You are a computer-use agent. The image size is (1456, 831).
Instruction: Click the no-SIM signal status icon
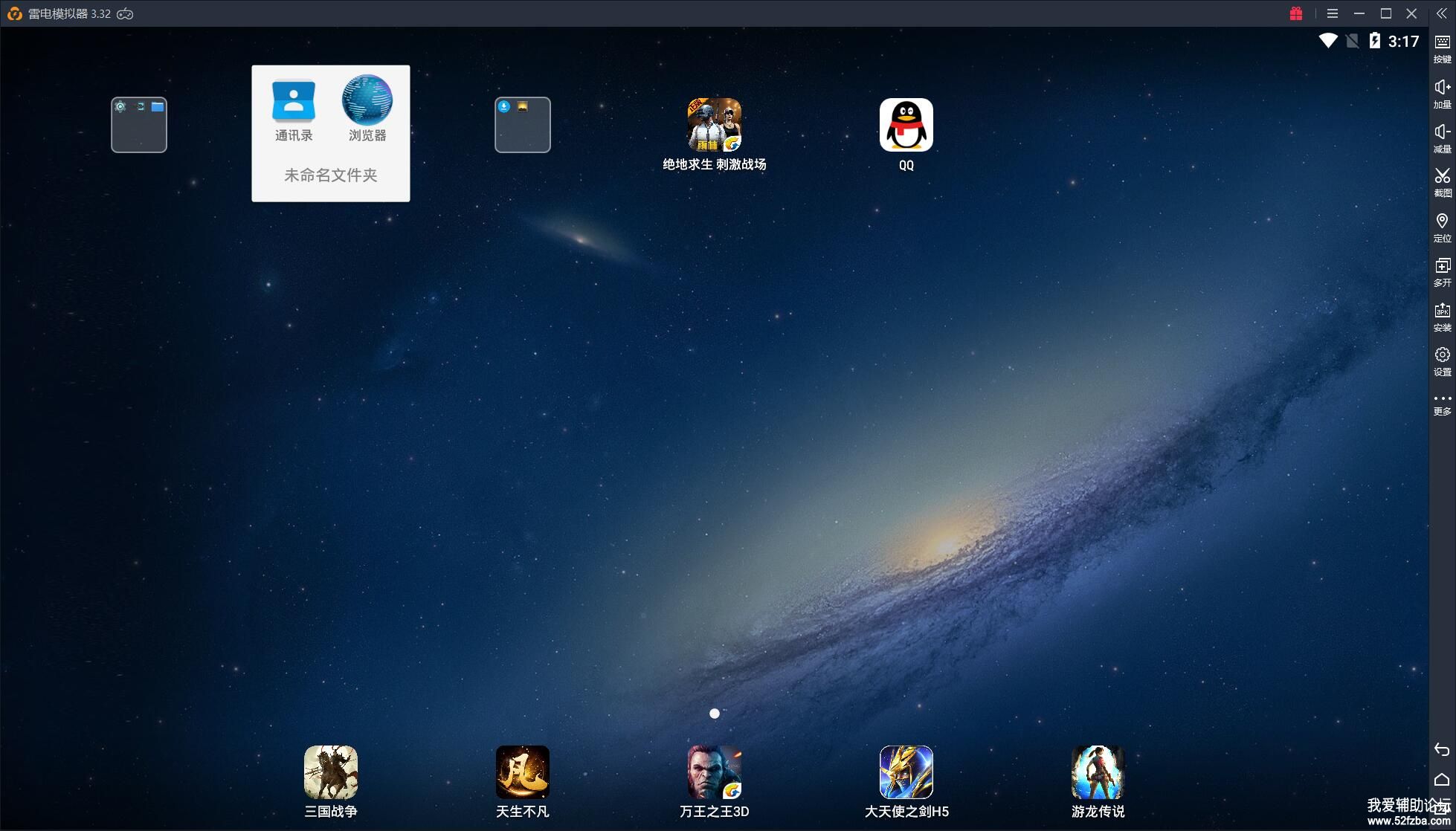point(1353,41)
